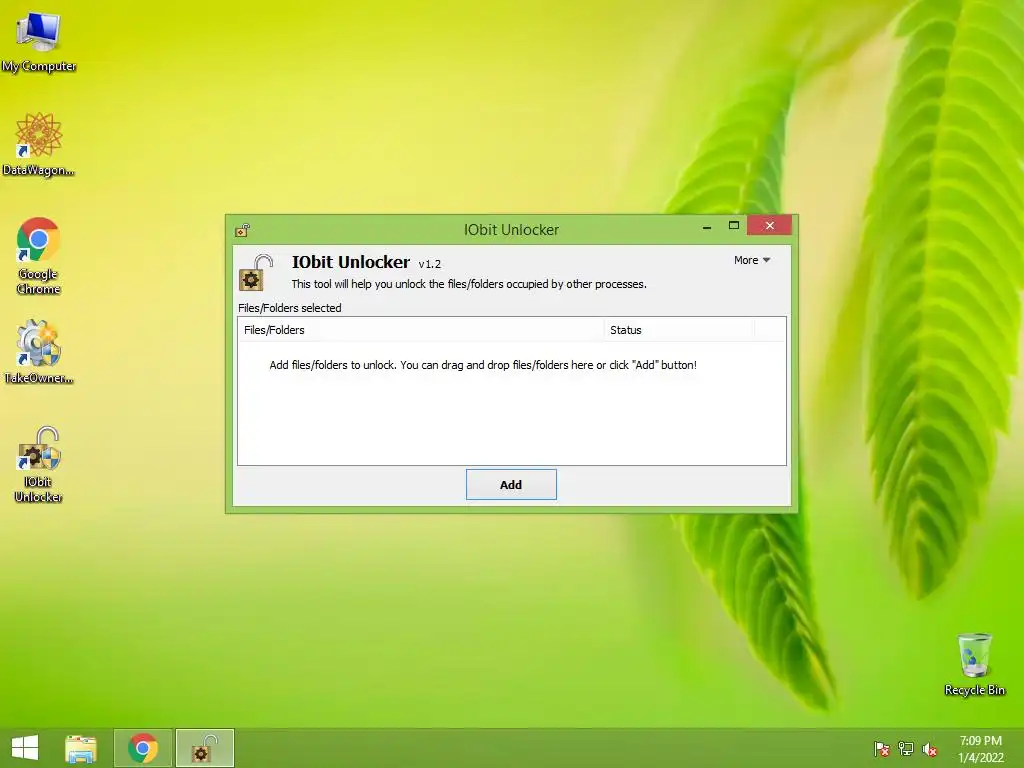1024x768 pixels.
Task: Select the DataWagon desktop shortcut
Action: [x=39, y=144]
